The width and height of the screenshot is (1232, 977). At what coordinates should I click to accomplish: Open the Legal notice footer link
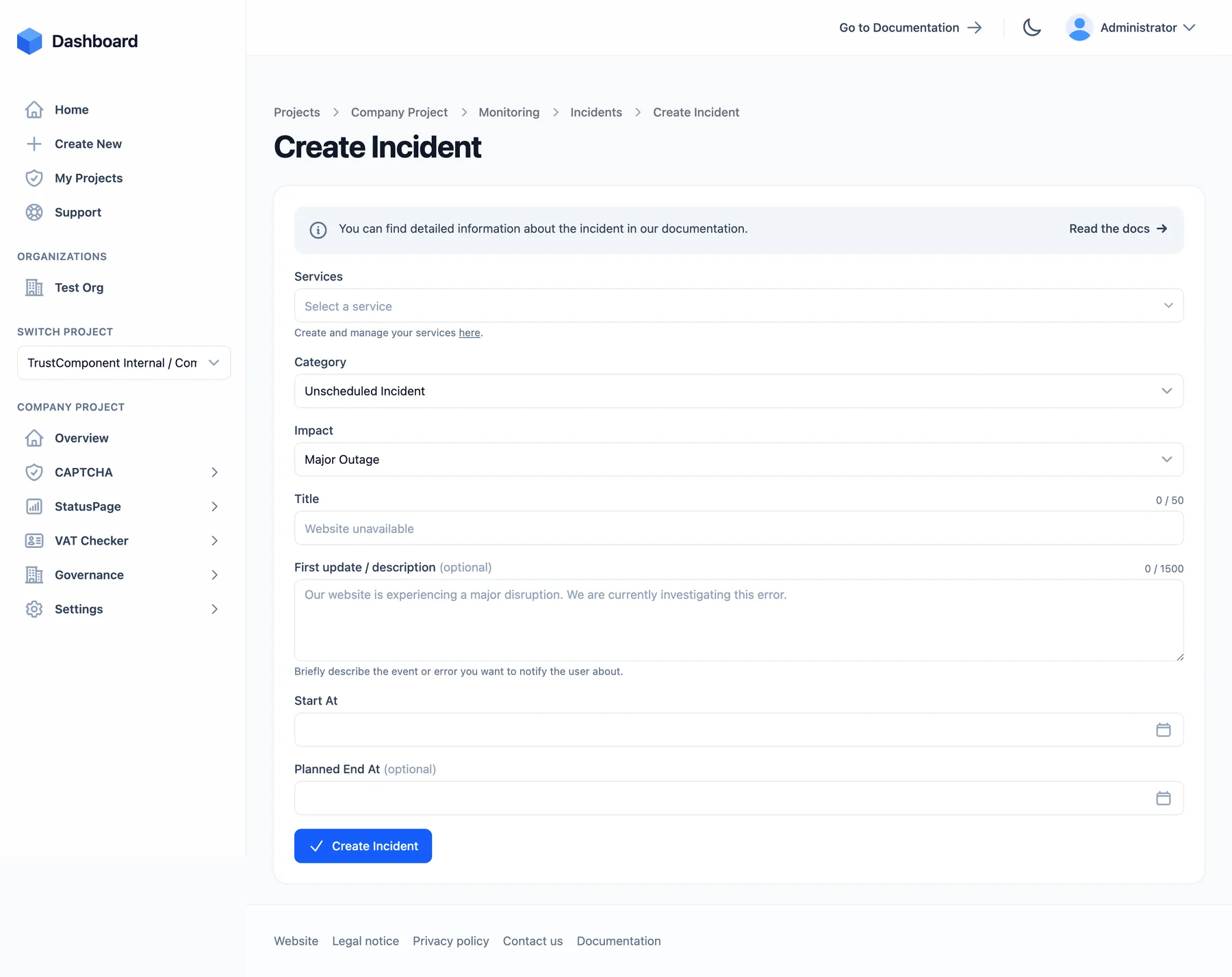(365, 941)
